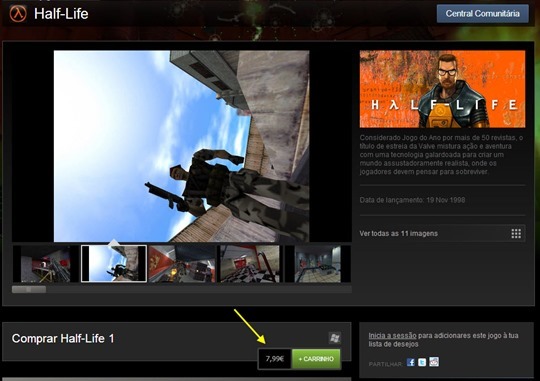The width and height of the screenshot is (540, 381).
Task: Click the Windows platform icon
Action: tap(334, 338)
